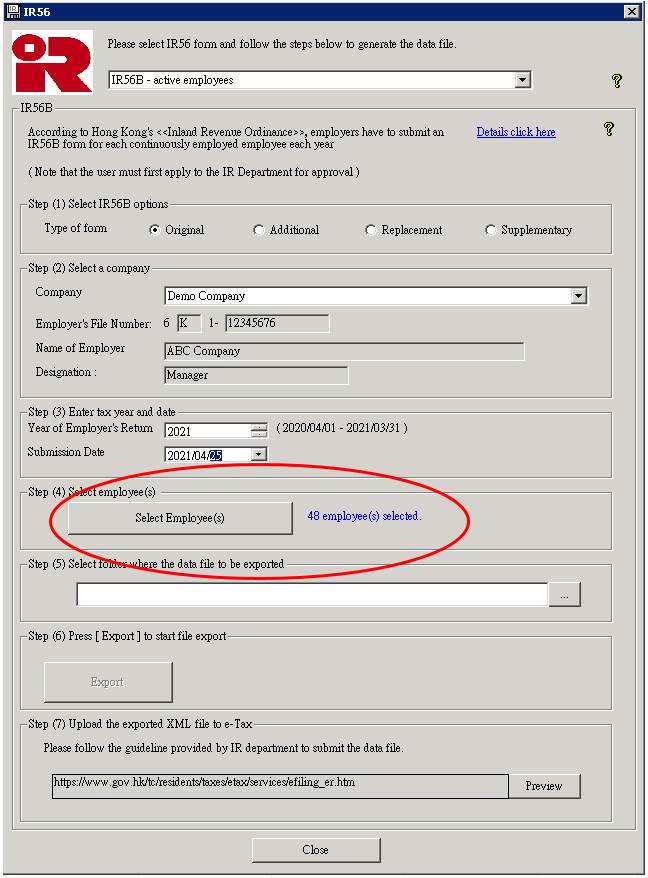Open the Submission Date dropdown arrow

259,454
